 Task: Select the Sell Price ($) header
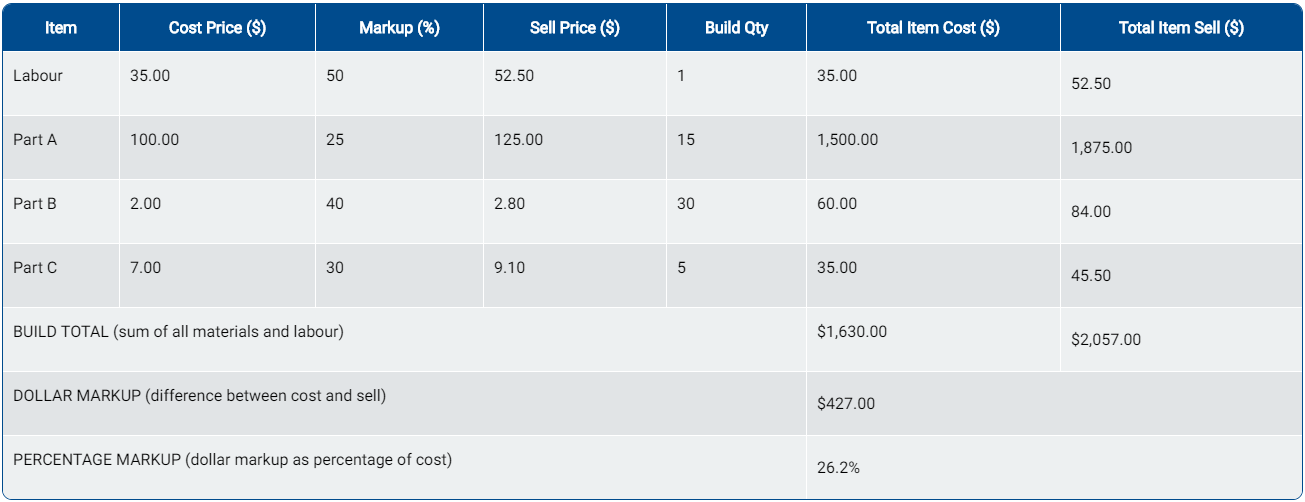(574, 28)
